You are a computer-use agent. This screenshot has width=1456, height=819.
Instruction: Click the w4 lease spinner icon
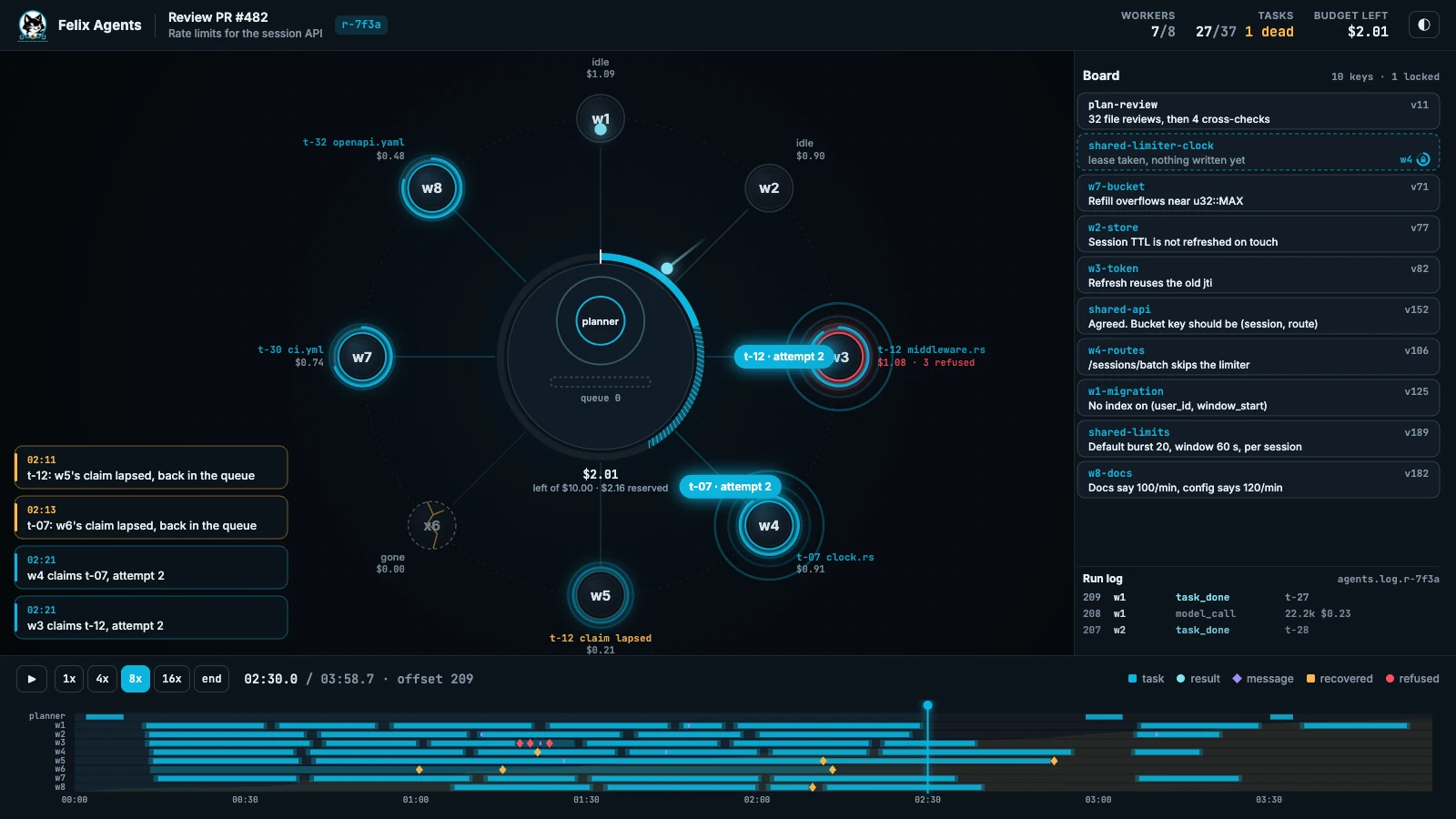(1424, 159)
